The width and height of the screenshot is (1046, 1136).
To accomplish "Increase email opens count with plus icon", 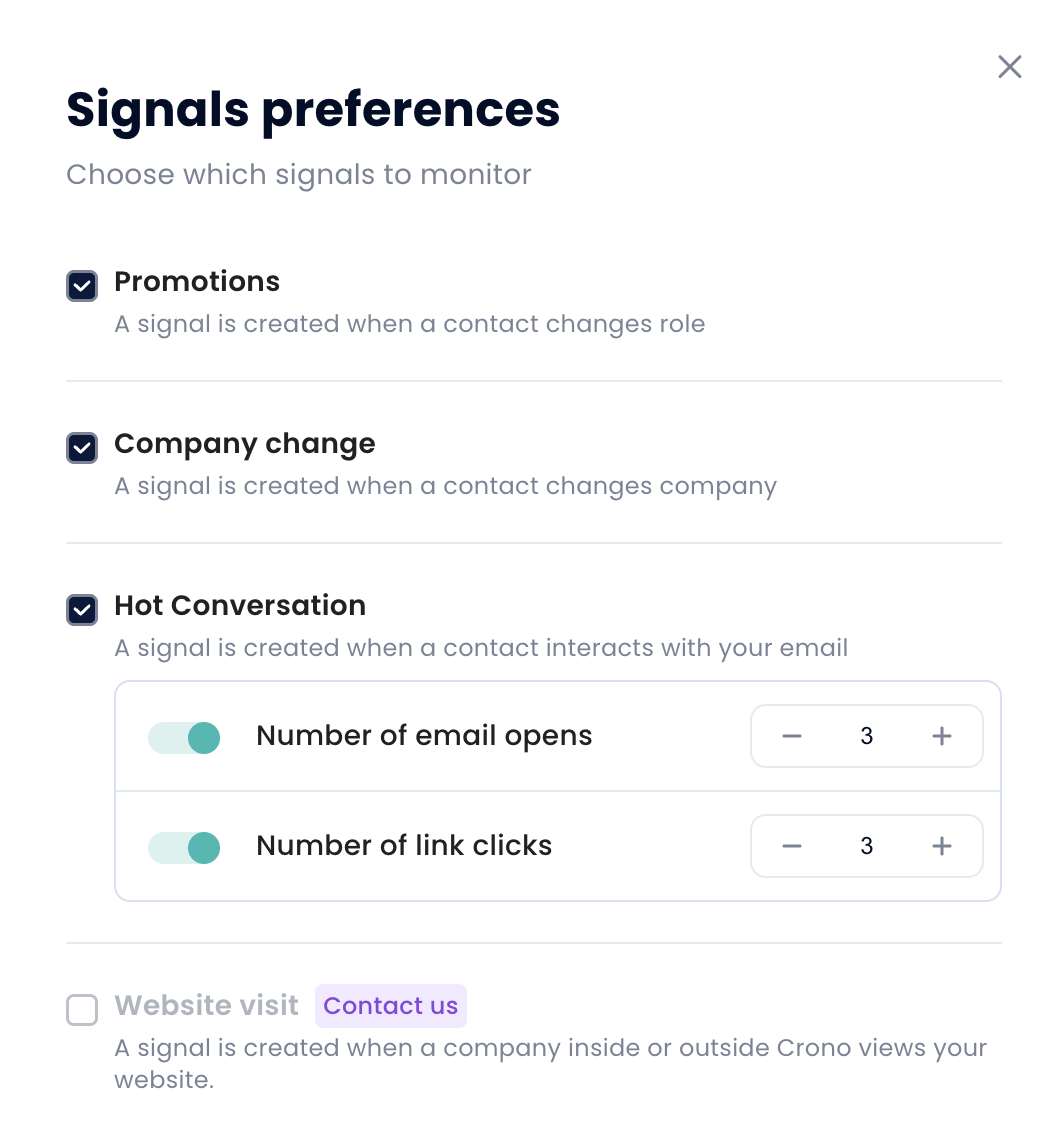I will coord(941,737).
